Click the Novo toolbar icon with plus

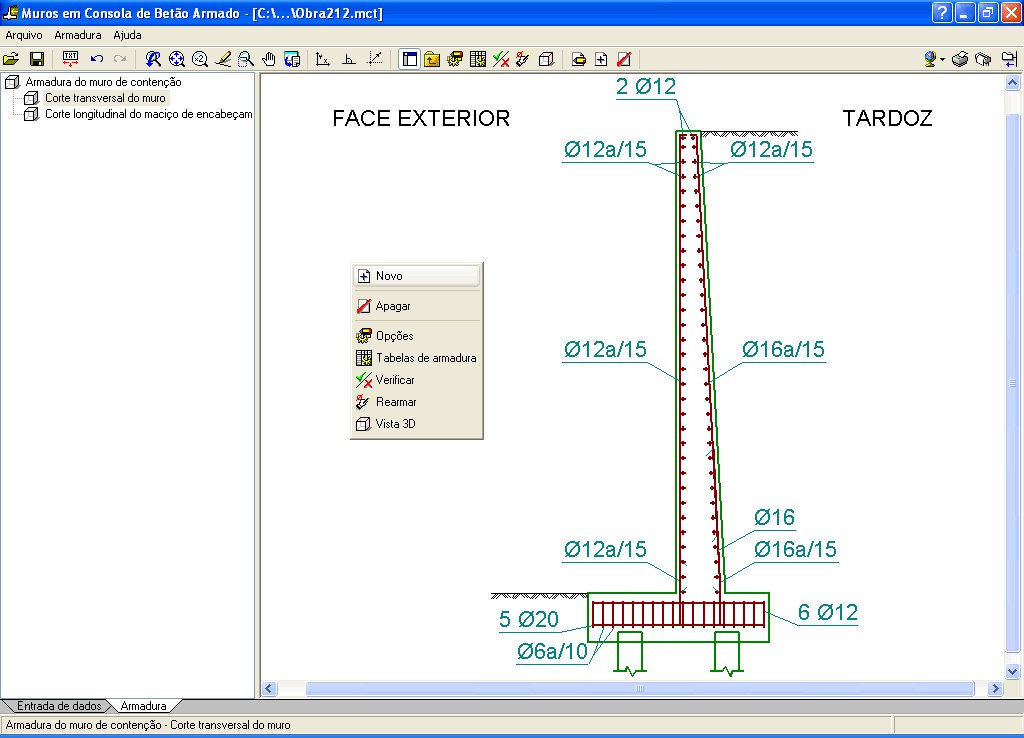pos(601,59)
